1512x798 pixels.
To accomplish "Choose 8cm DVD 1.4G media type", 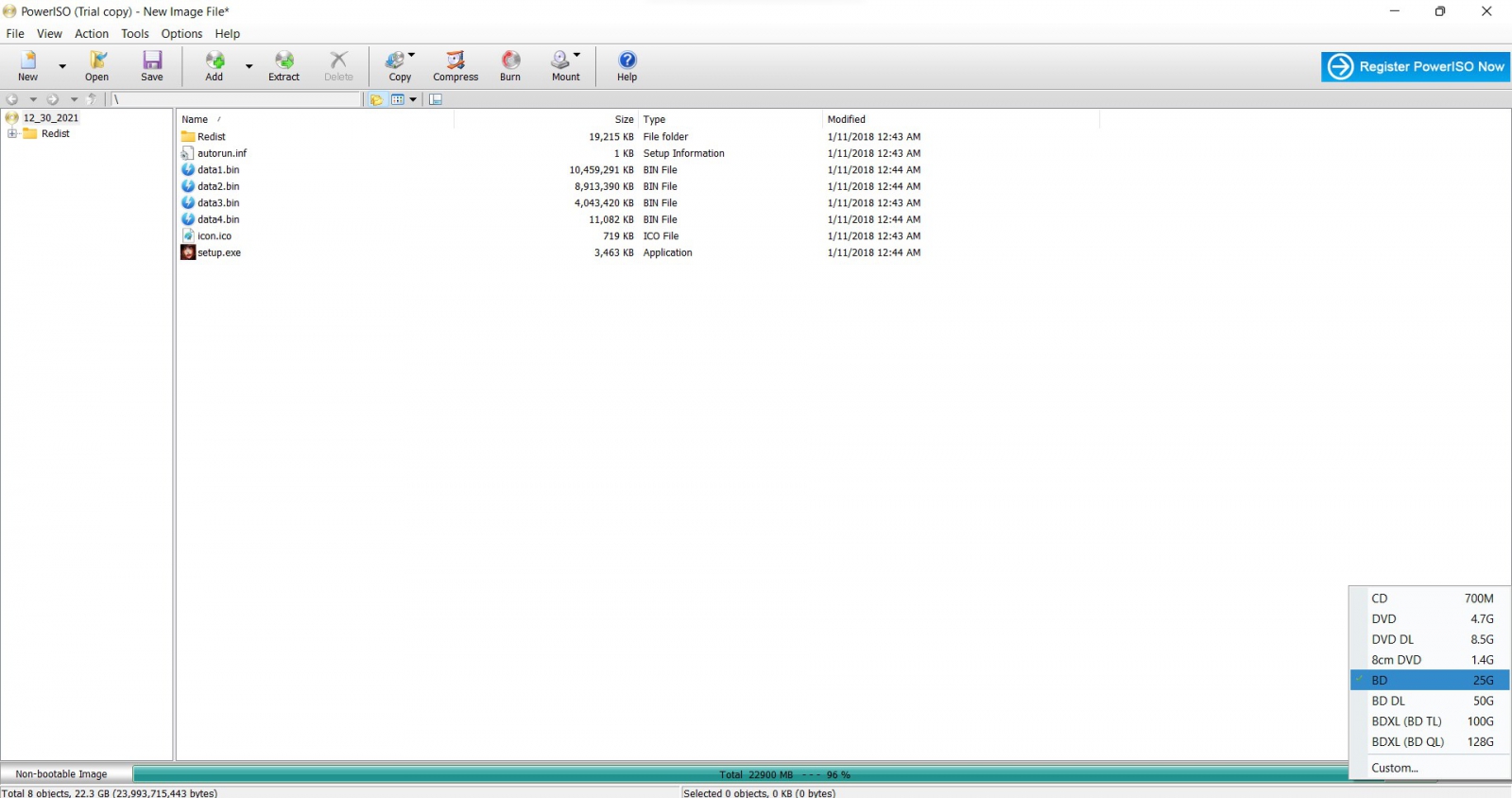I will [x=1430, y=660].
